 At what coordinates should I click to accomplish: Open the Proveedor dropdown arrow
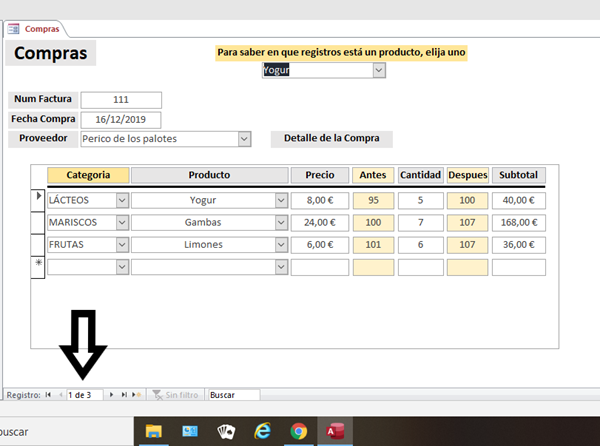point(245,139)
